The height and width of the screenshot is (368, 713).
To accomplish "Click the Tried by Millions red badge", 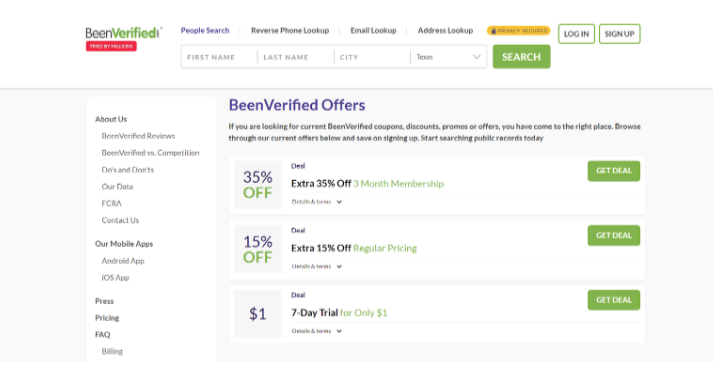I will [111, 46].
